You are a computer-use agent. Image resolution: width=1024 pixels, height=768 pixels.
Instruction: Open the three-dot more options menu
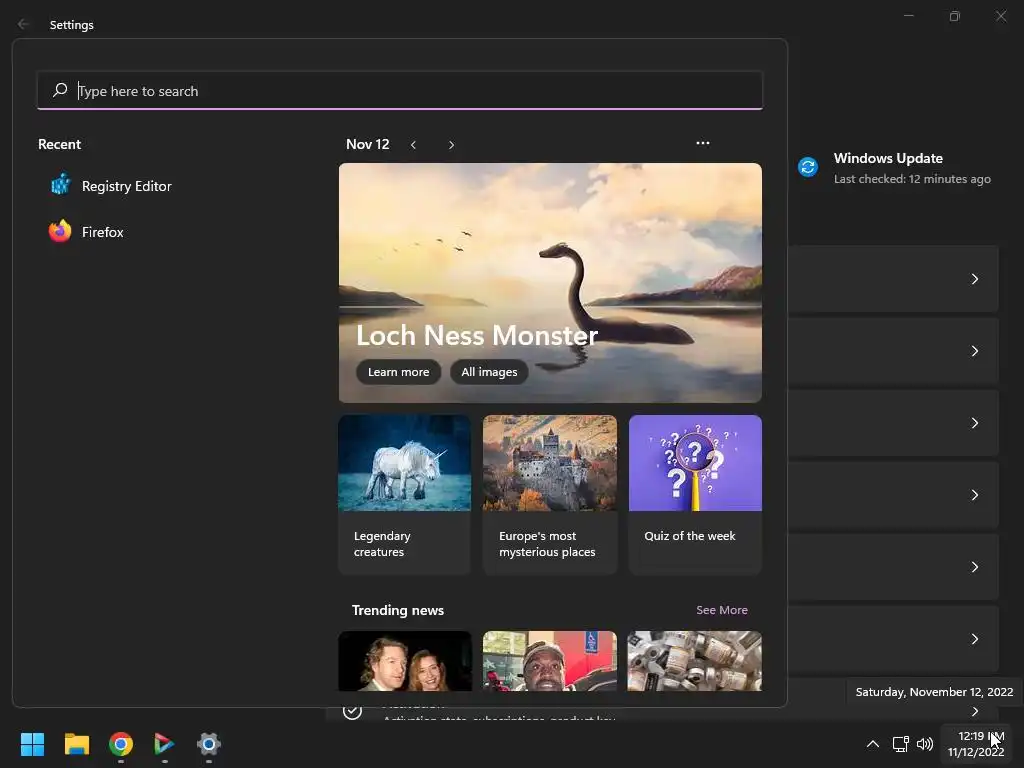point(703,143)
